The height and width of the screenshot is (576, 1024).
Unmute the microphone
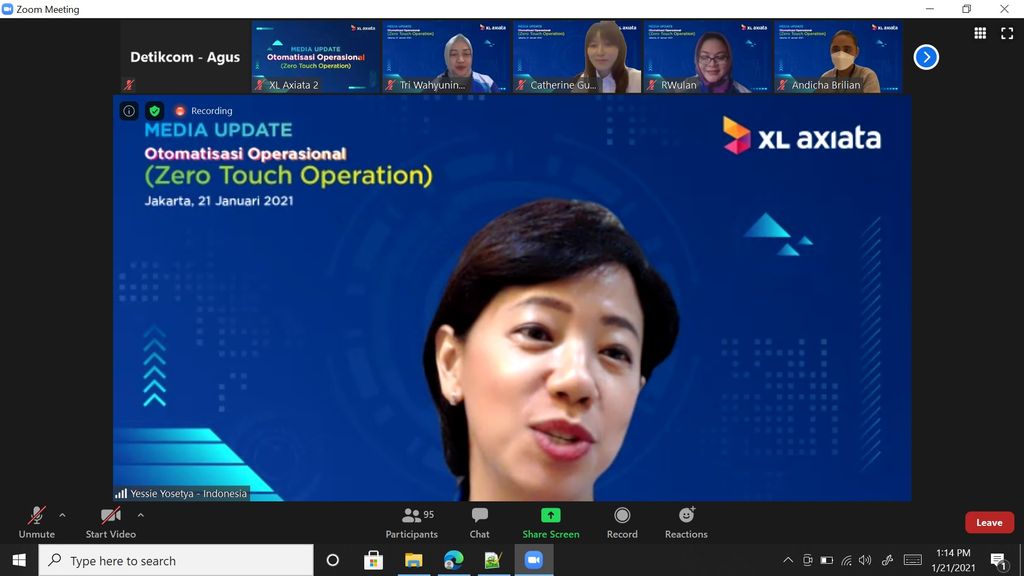tap(37, 522)
